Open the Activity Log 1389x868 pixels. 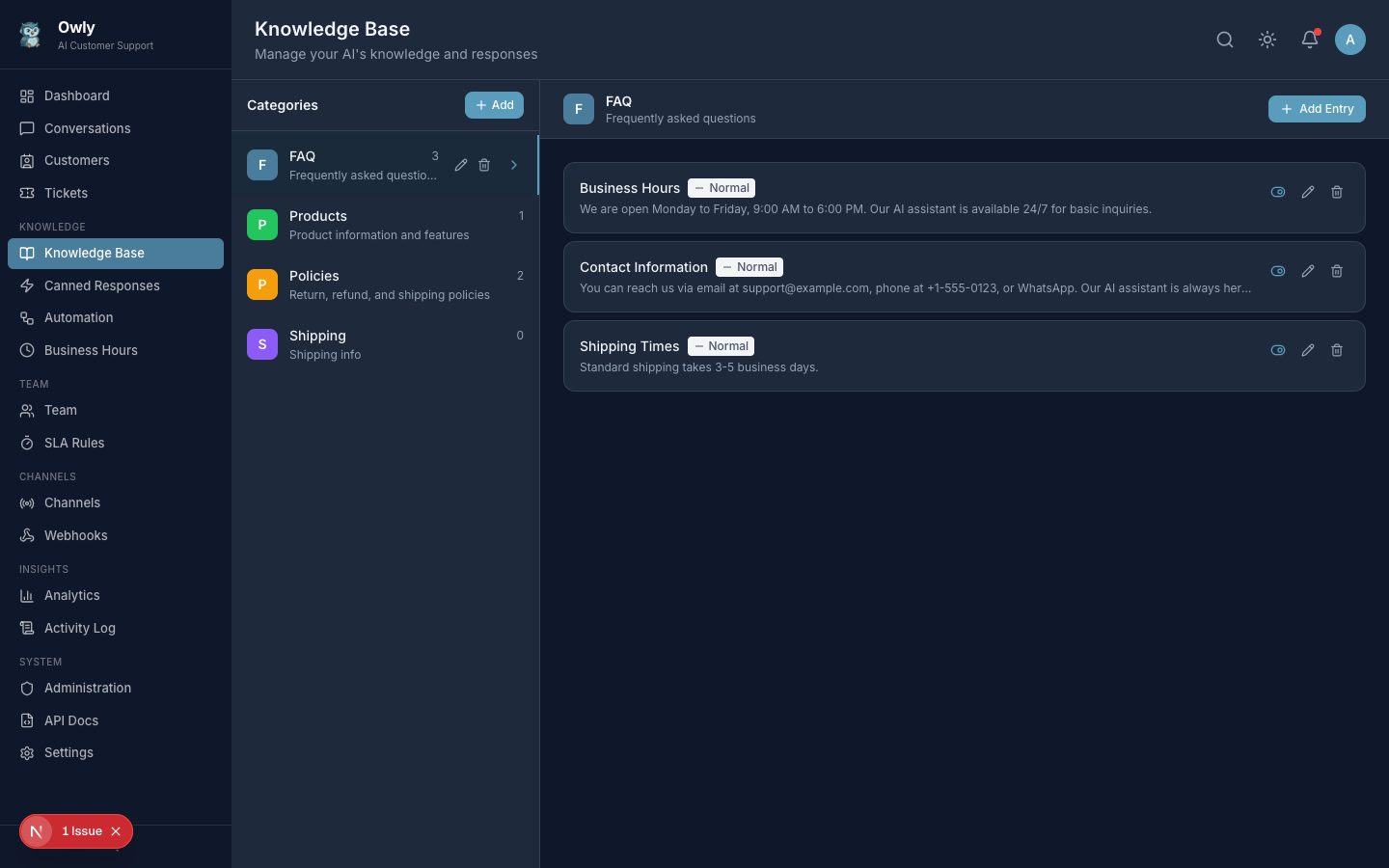(x=79, y=628)
